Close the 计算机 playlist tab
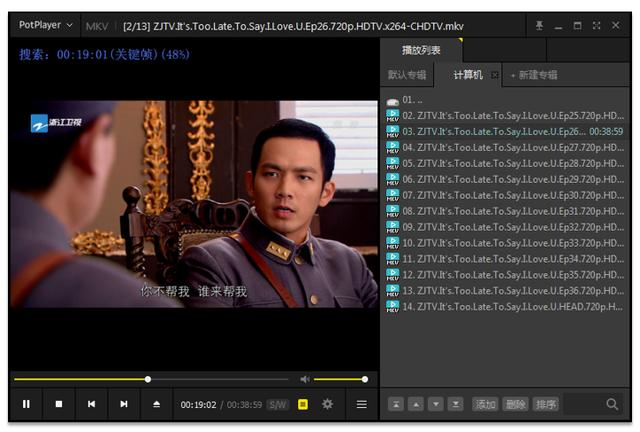Image resolution: width=640 pixels, height=432 pixels. tap(495, 75)
